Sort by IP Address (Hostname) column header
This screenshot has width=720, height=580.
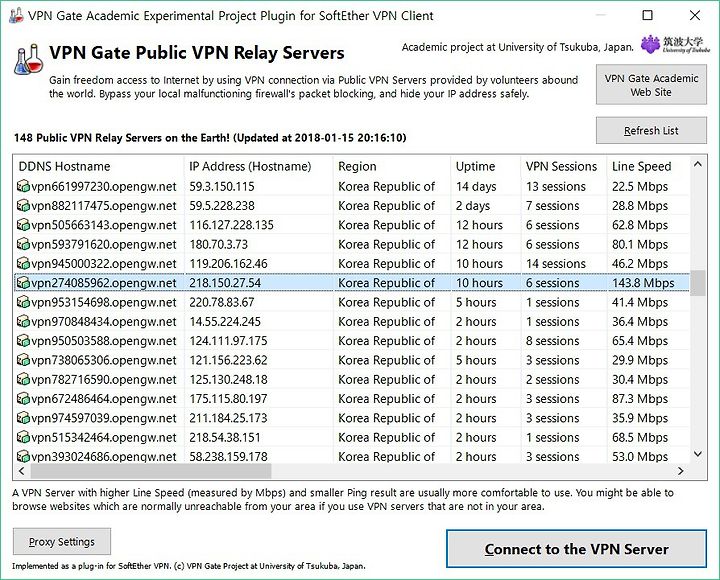point(259,166)
